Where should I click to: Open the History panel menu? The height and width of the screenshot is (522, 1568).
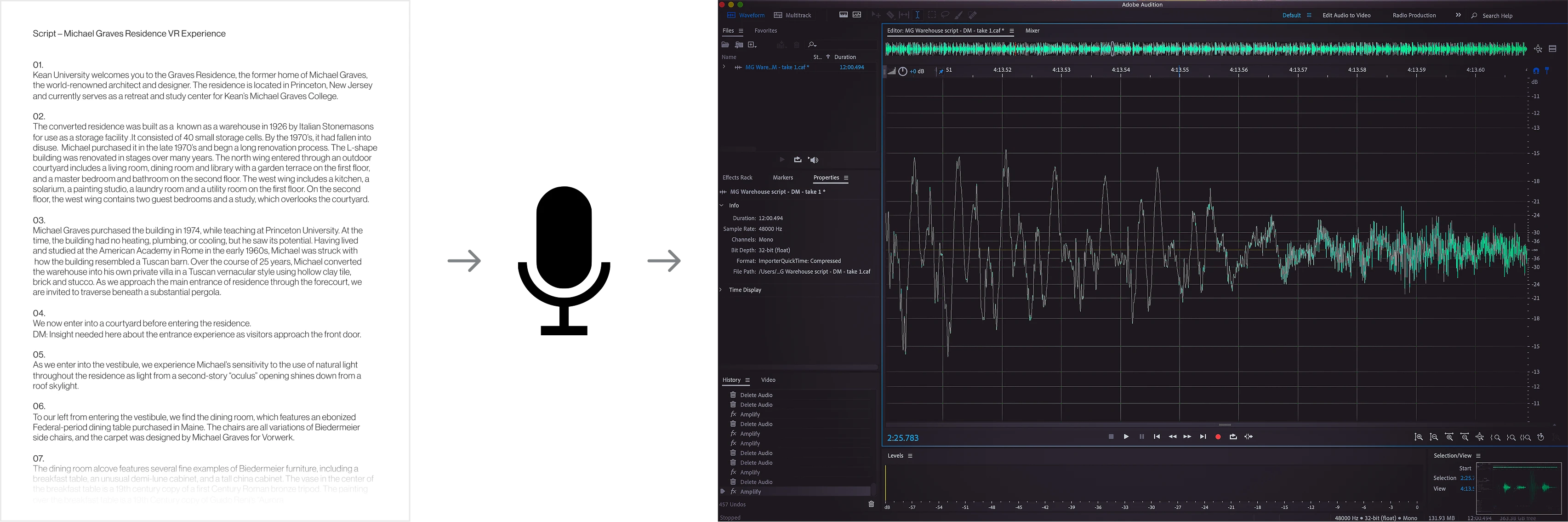747,380
